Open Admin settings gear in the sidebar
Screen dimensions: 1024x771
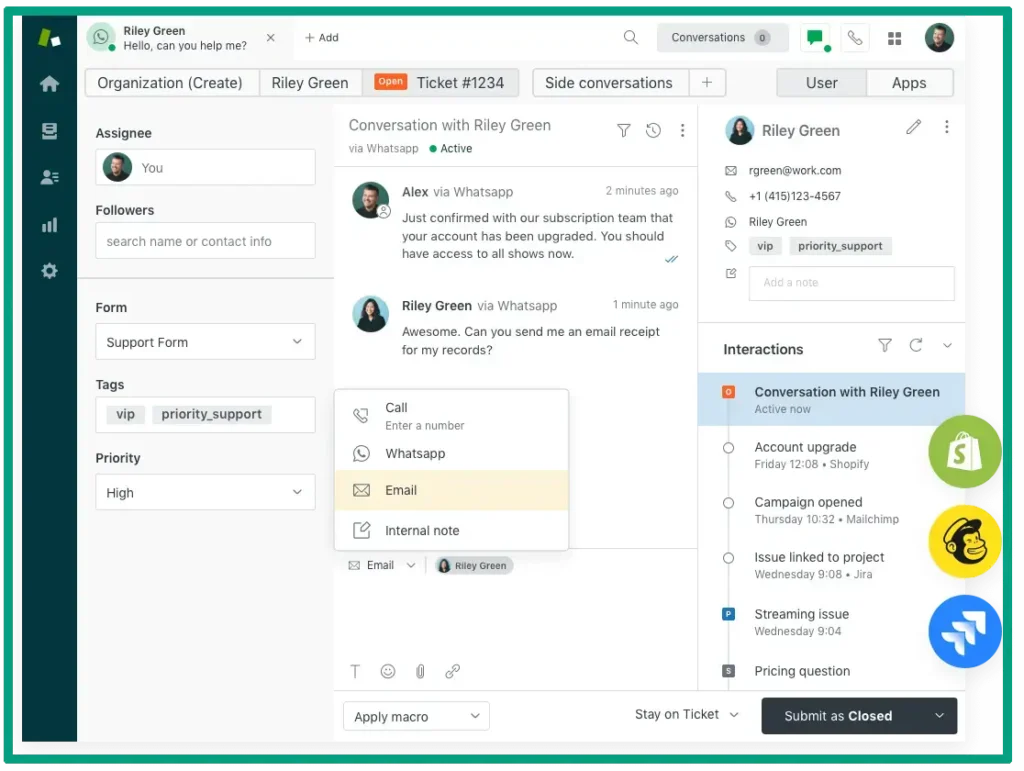click(x=49, y=270)
